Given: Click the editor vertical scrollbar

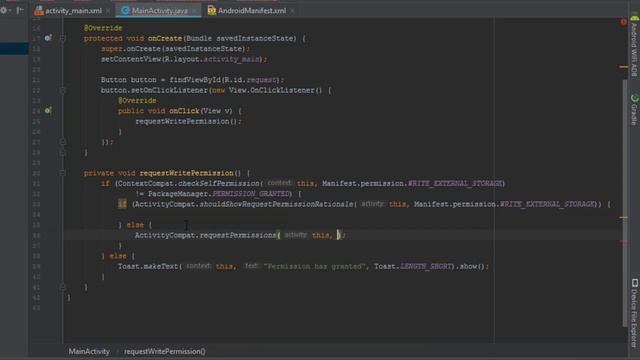Looking at the screenshot, I should (x=624, y=203).
